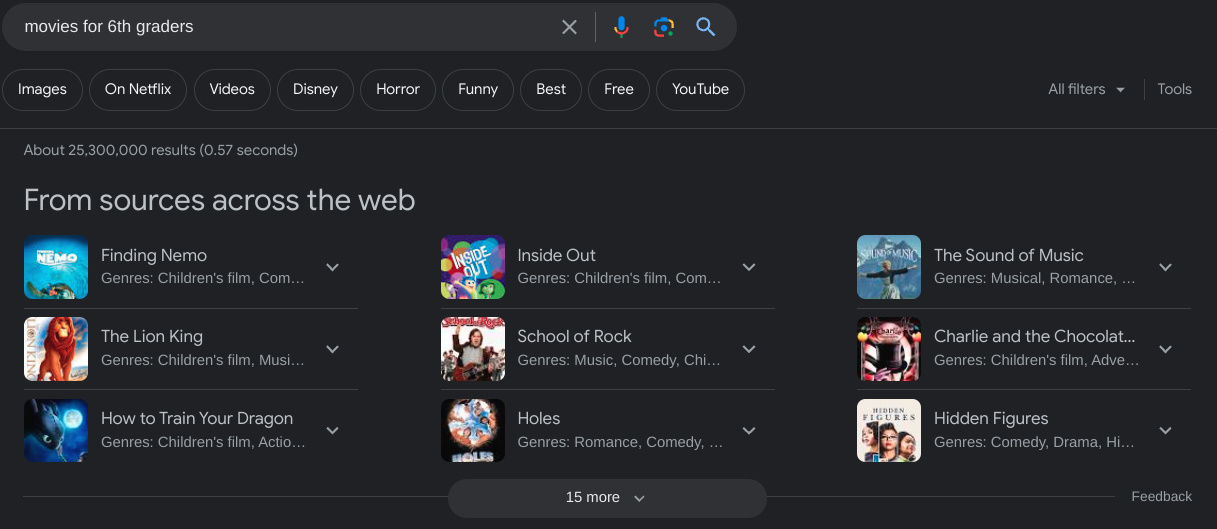Viewport: 1217px width, 529px height.
Task: Click The Sound of Music title
Action: click(x=1009, y=255)
